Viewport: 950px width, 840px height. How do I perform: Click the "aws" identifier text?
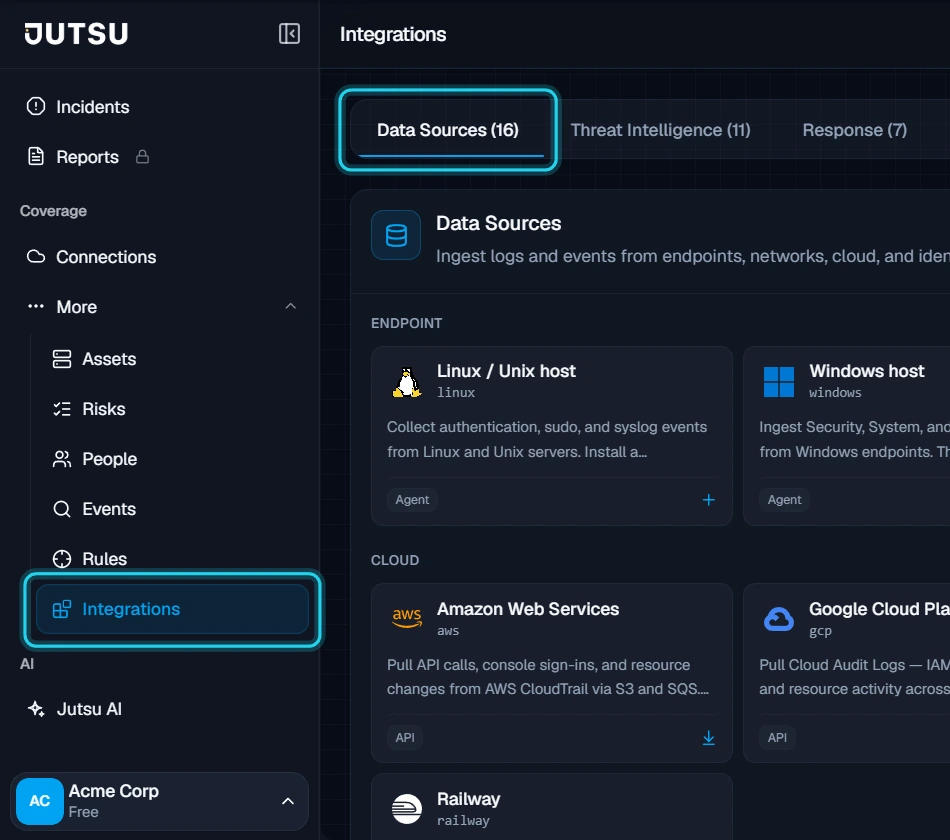pos(448,631)
